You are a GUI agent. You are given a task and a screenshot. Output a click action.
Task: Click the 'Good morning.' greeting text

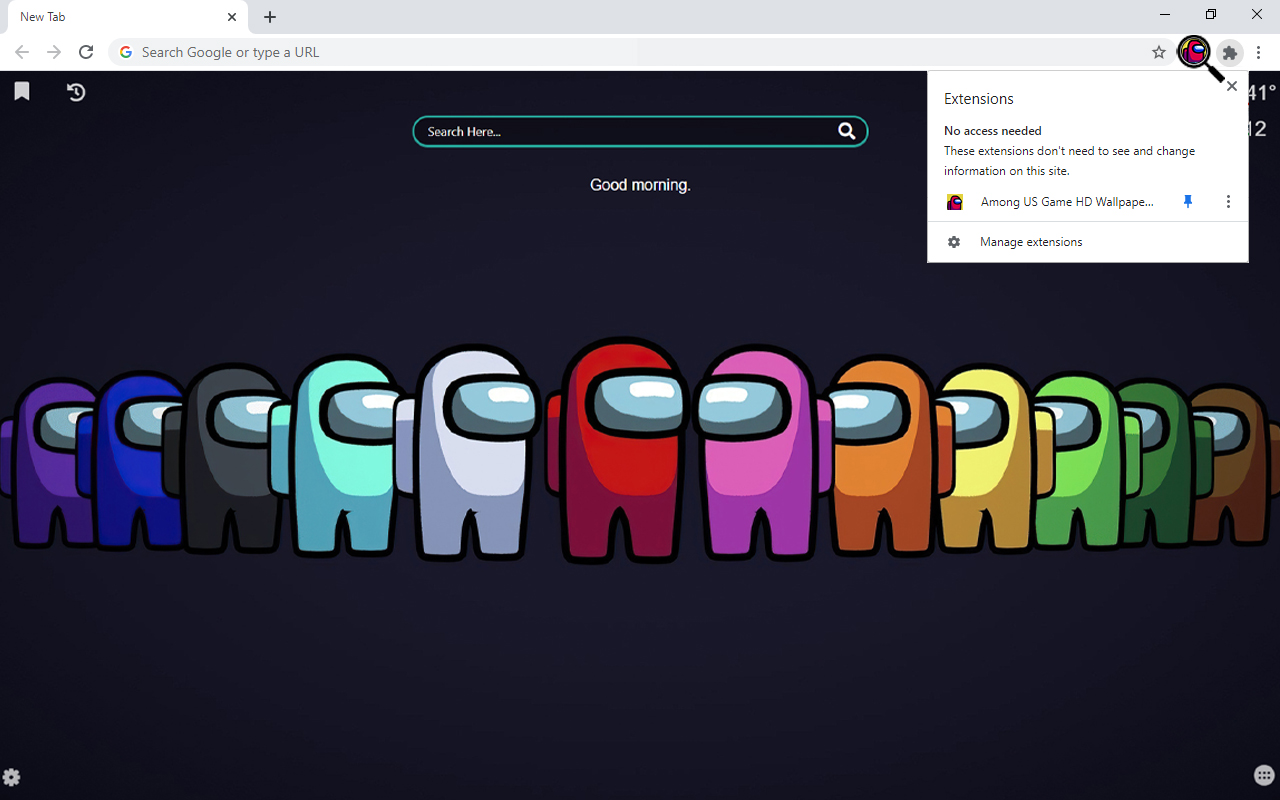[x=640, y=185]
